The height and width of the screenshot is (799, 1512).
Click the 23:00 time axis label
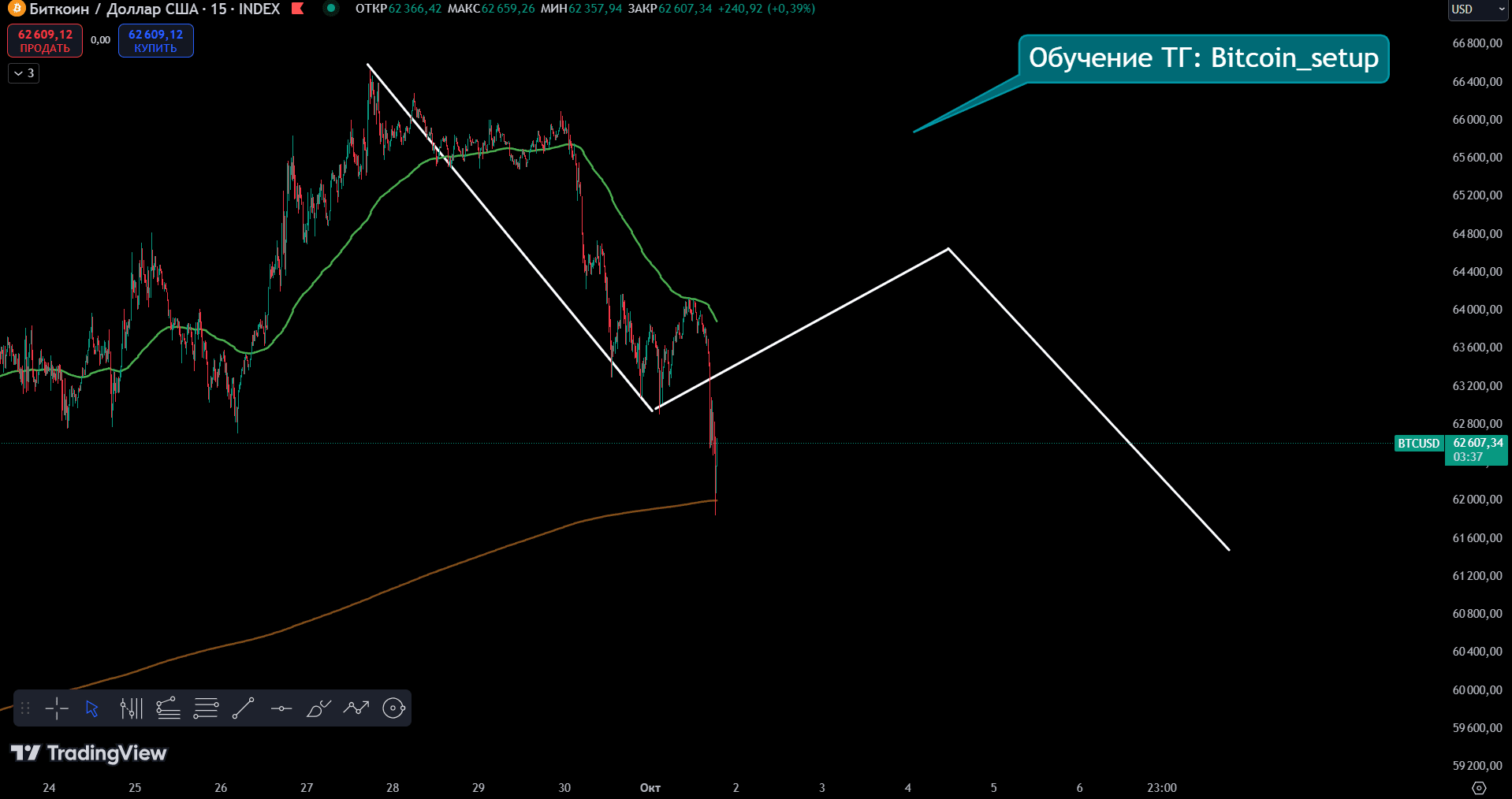(x=1162, y=788)
